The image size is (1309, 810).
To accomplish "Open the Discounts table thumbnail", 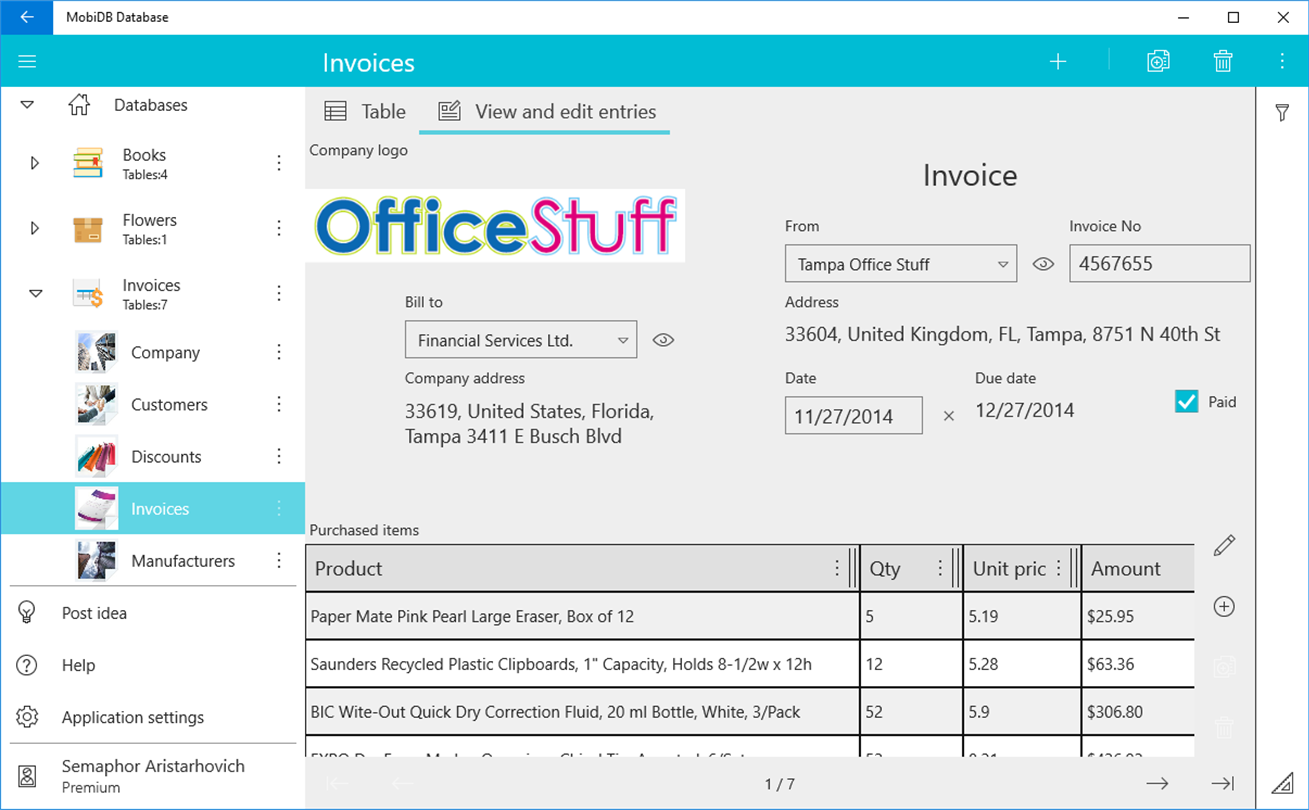I will [97, 456].
